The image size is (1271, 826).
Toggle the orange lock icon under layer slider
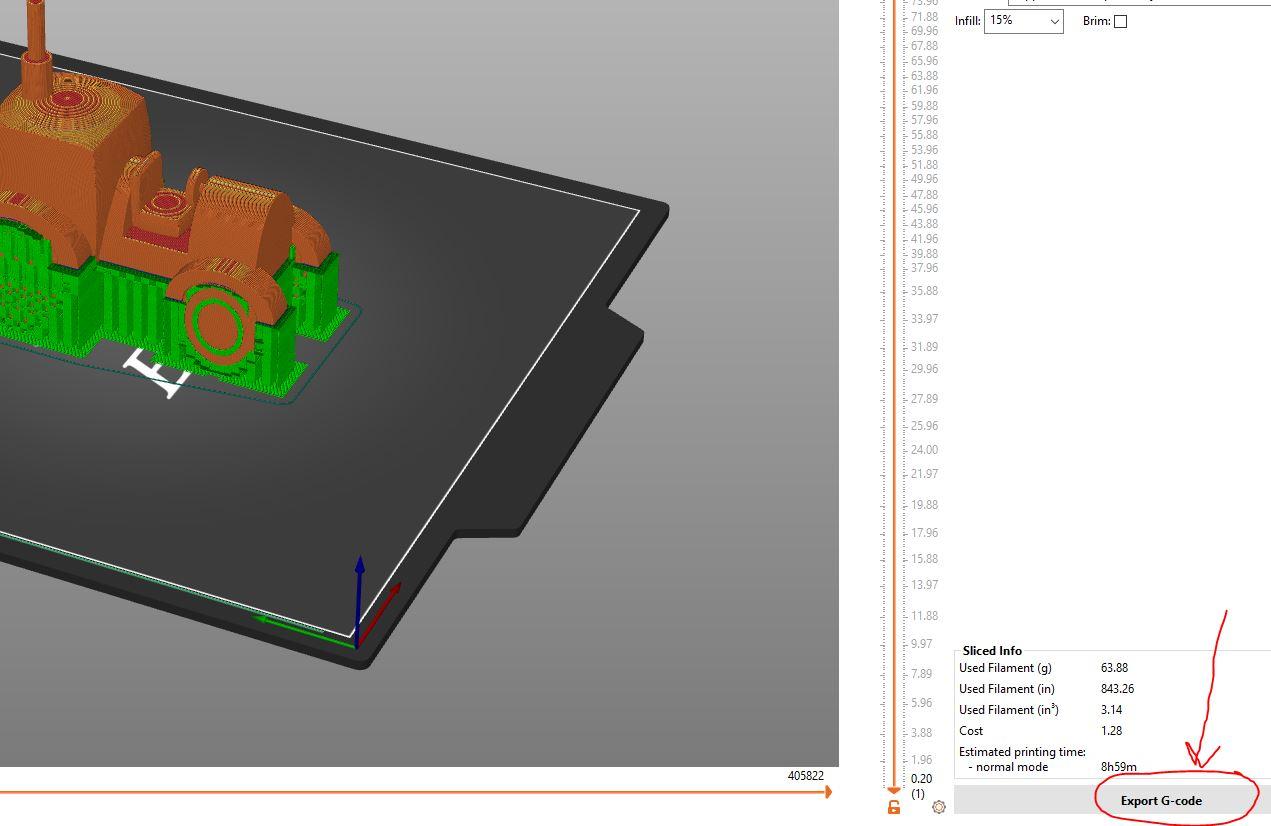point(894,807)
